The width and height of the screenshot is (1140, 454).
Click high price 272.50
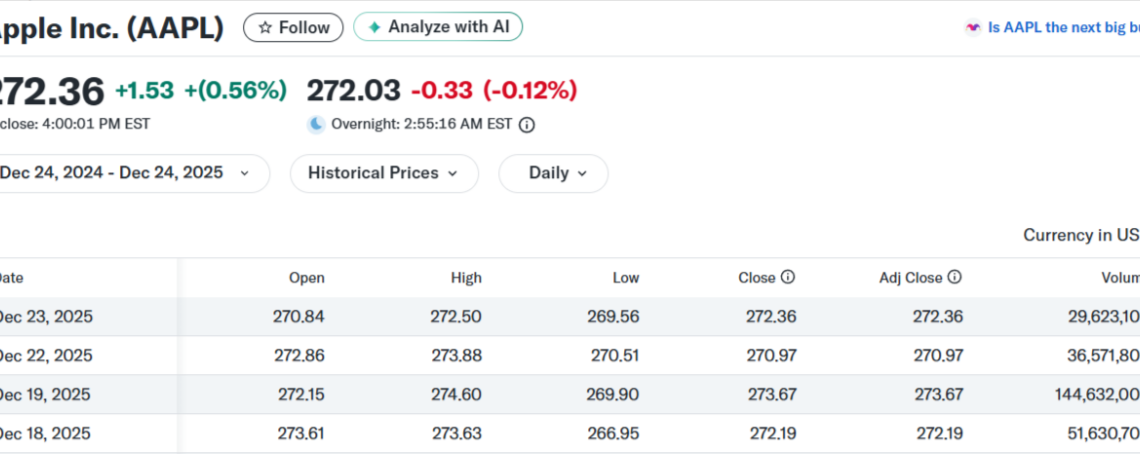coord(457,316)
